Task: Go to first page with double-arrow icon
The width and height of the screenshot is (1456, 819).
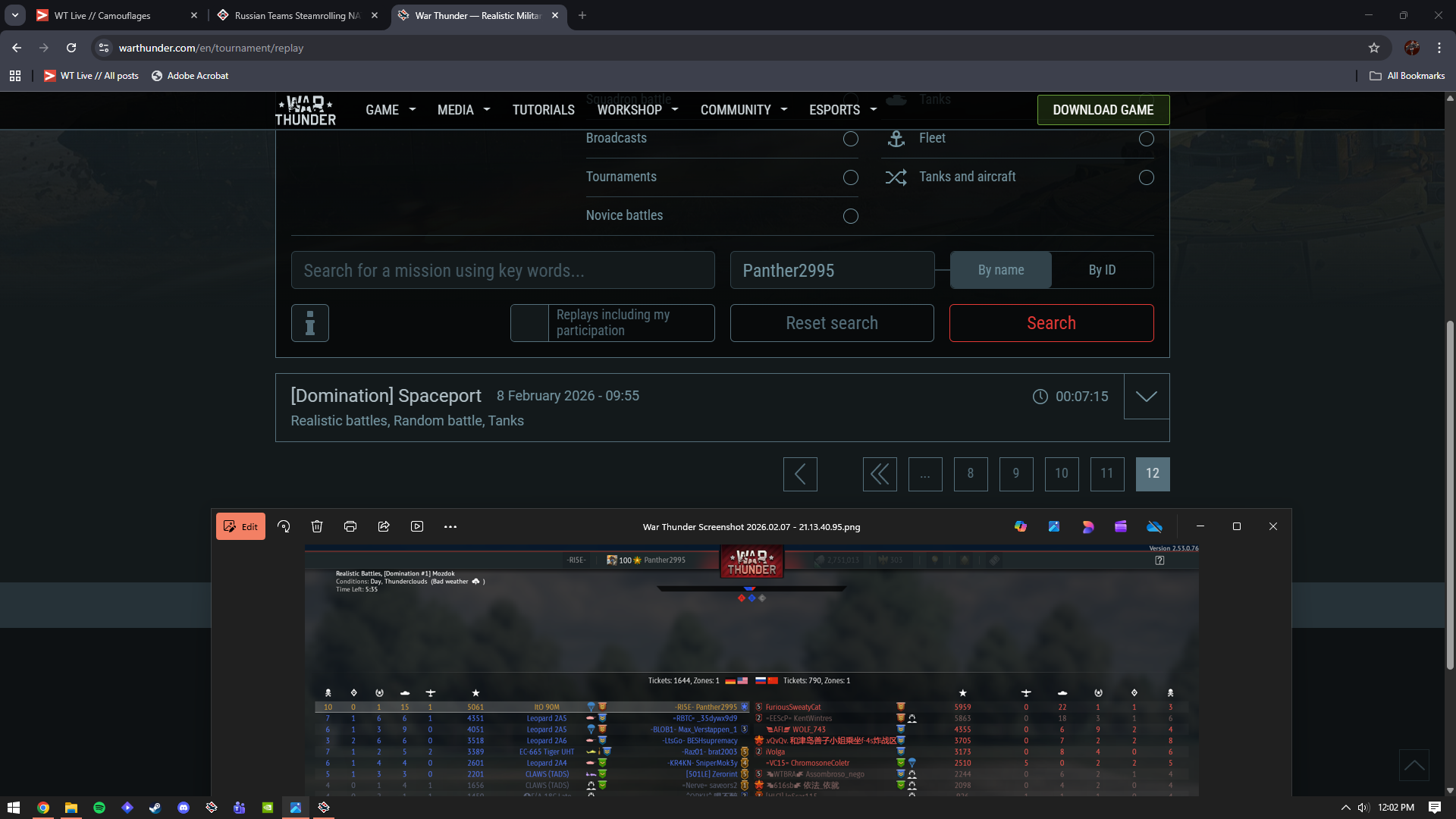Action: (880, 474)
